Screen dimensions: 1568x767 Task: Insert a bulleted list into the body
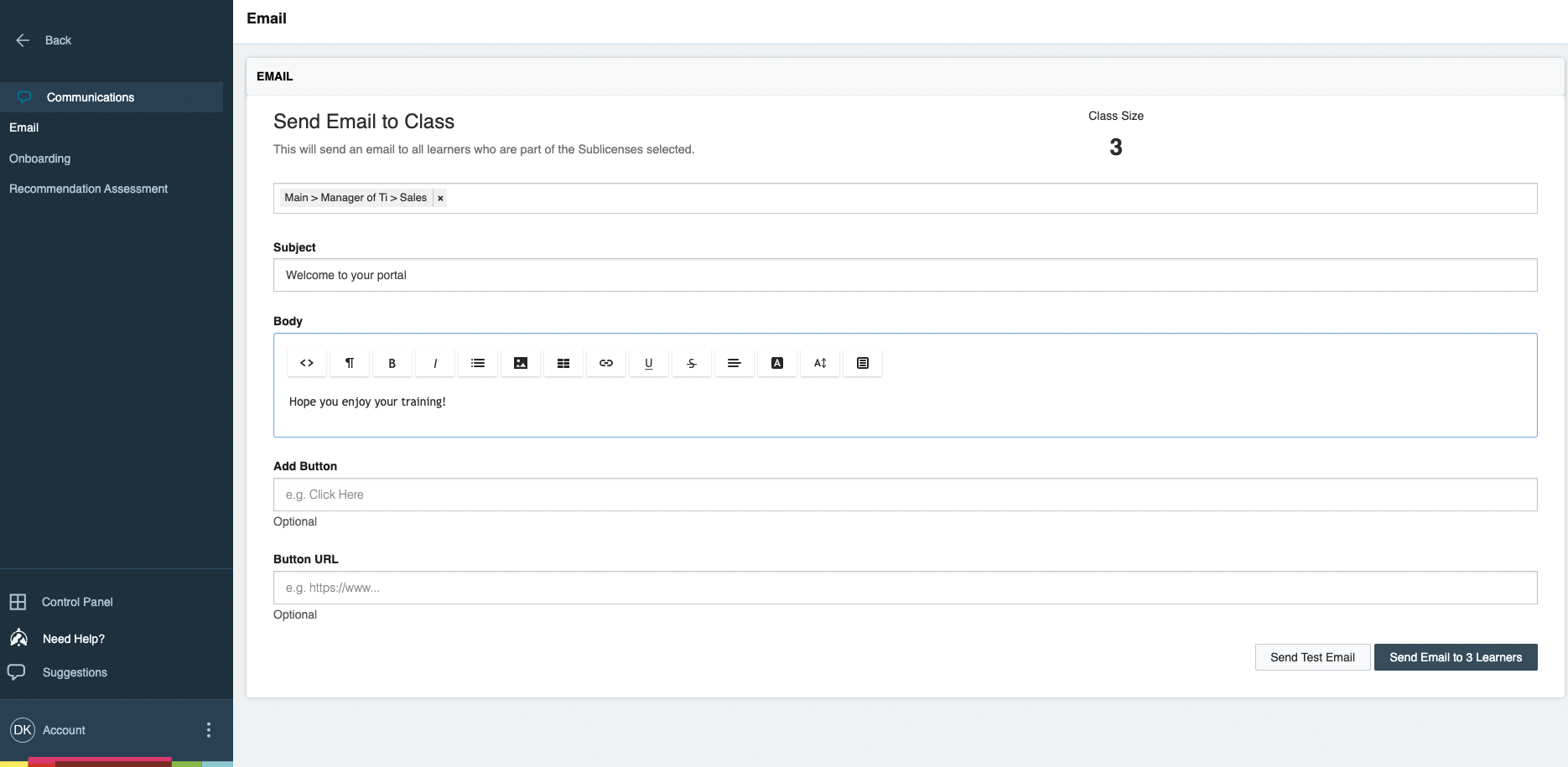coord(478,362)
